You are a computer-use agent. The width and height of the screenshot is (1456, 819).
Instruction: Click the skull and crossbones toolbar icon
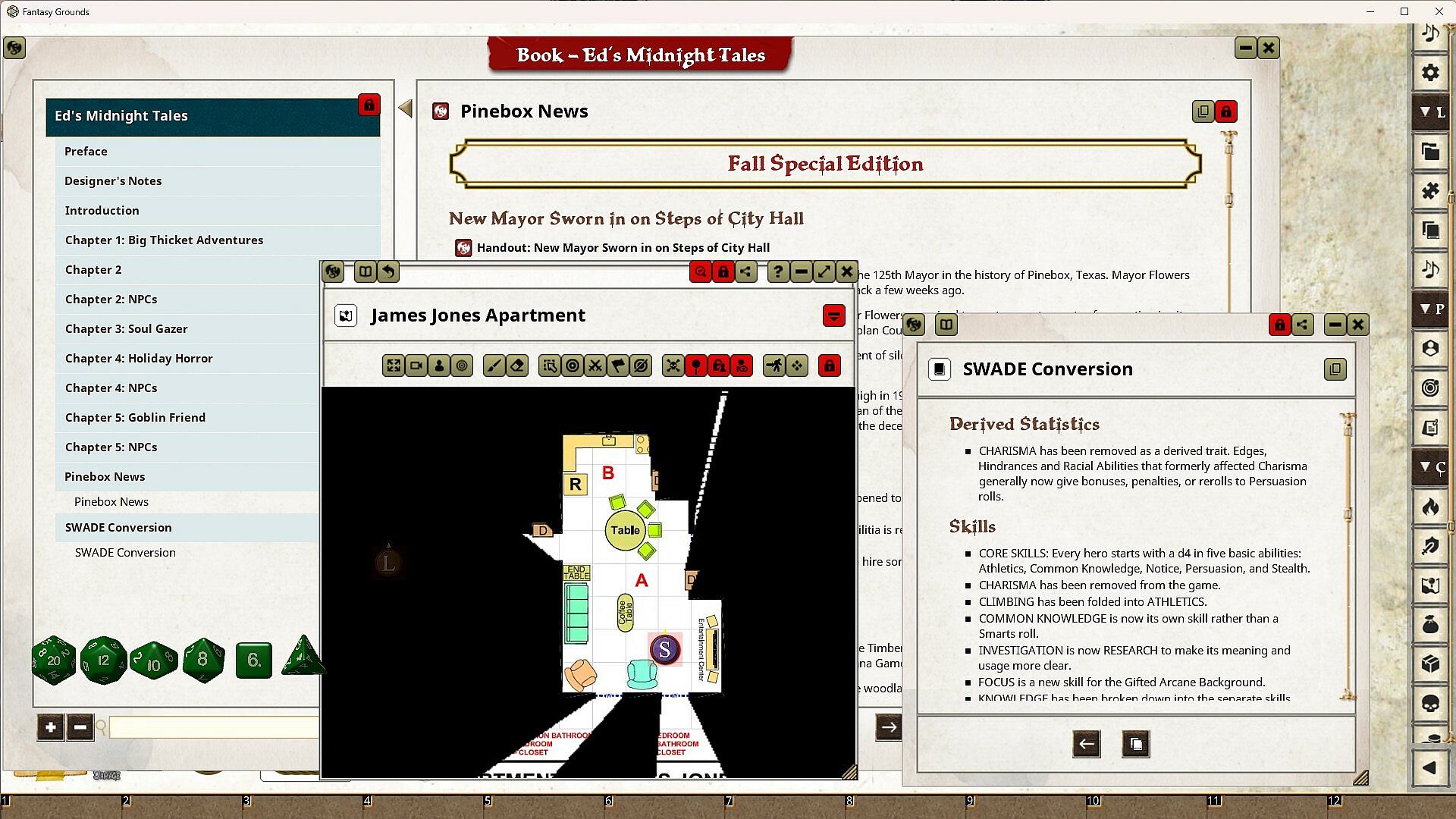point(673,366)
